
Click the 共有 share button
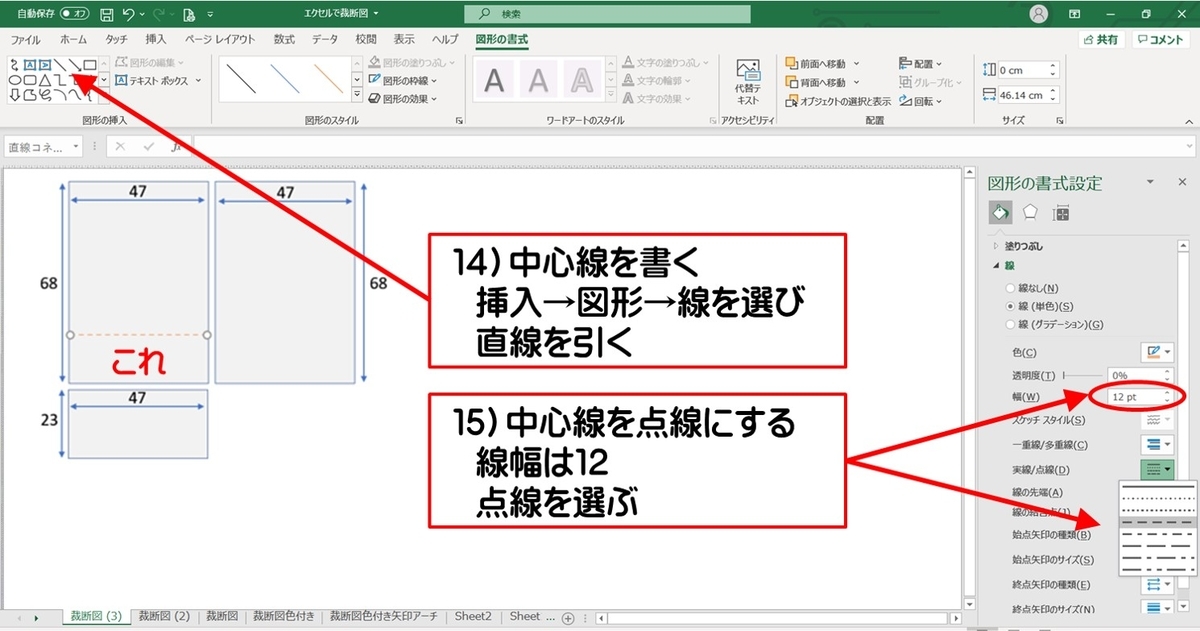[1101, 40]
